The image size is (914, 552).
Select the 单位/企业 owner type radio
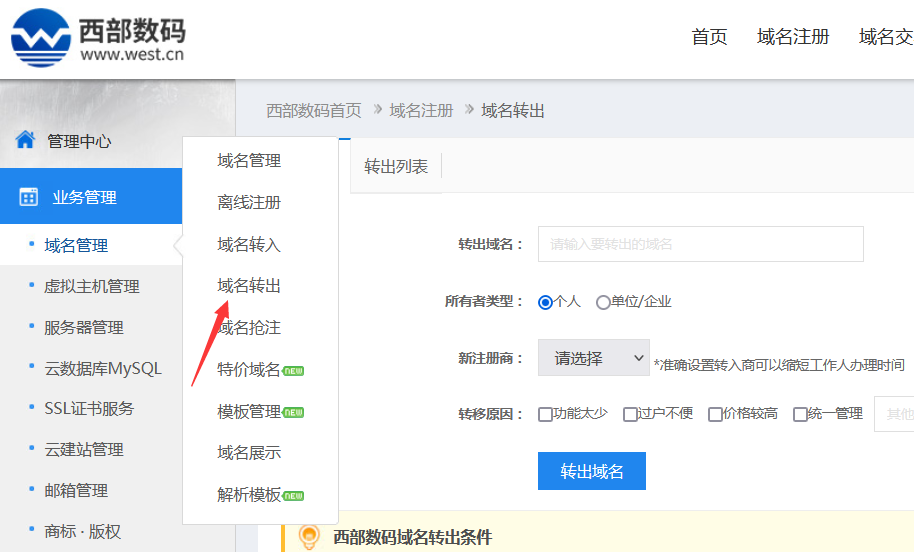click(603, 302)
